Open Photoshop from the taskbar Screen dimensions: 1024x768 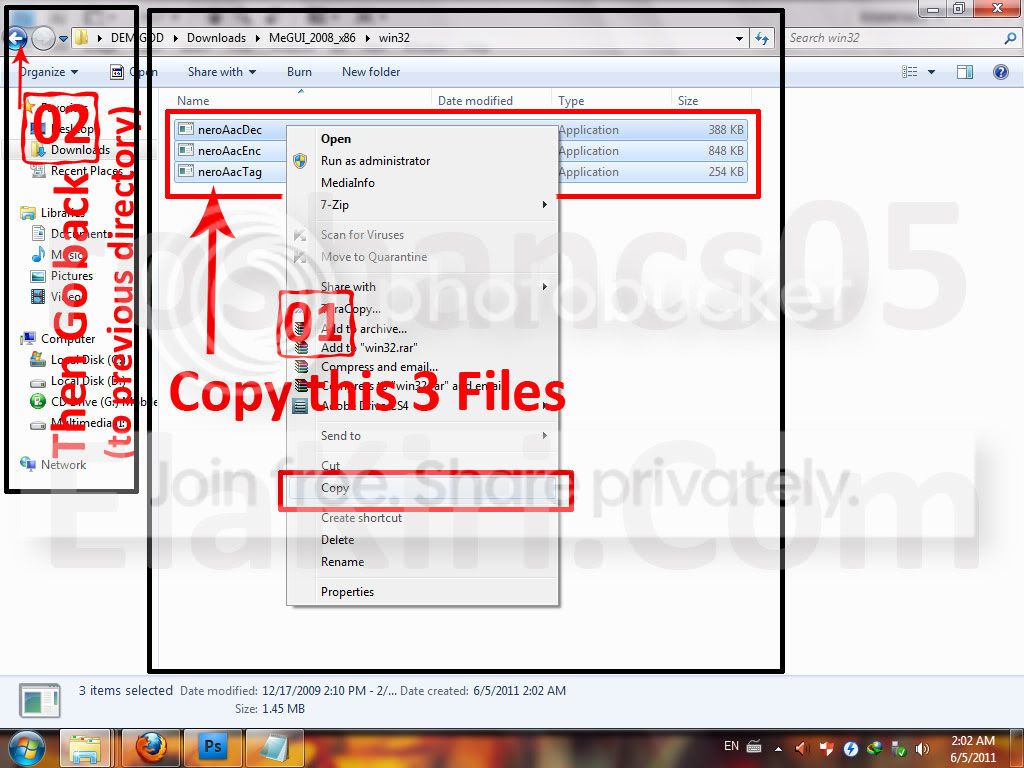pos(213,748)
